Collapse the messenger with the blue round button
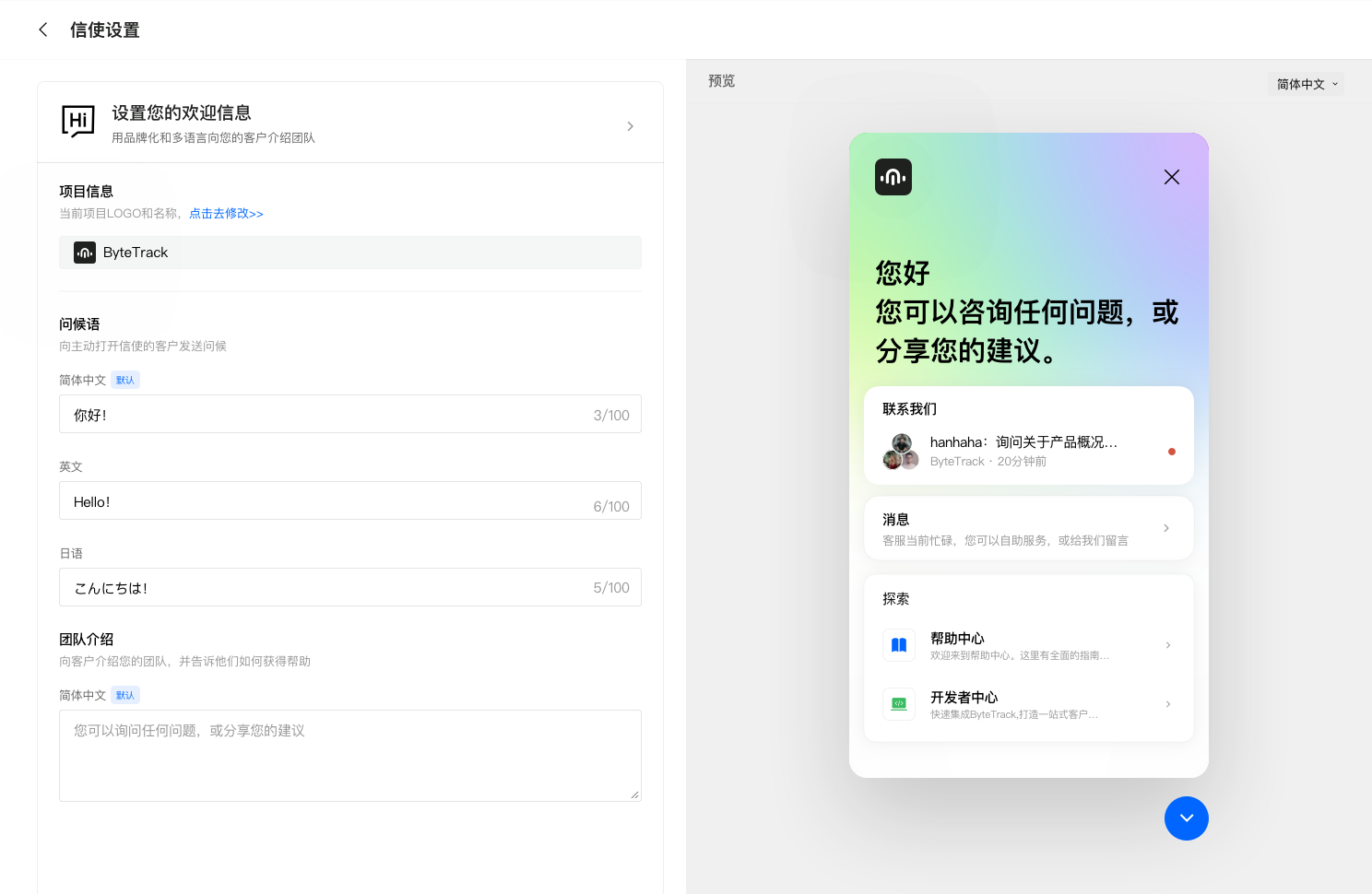 [x=1187, y=818]
